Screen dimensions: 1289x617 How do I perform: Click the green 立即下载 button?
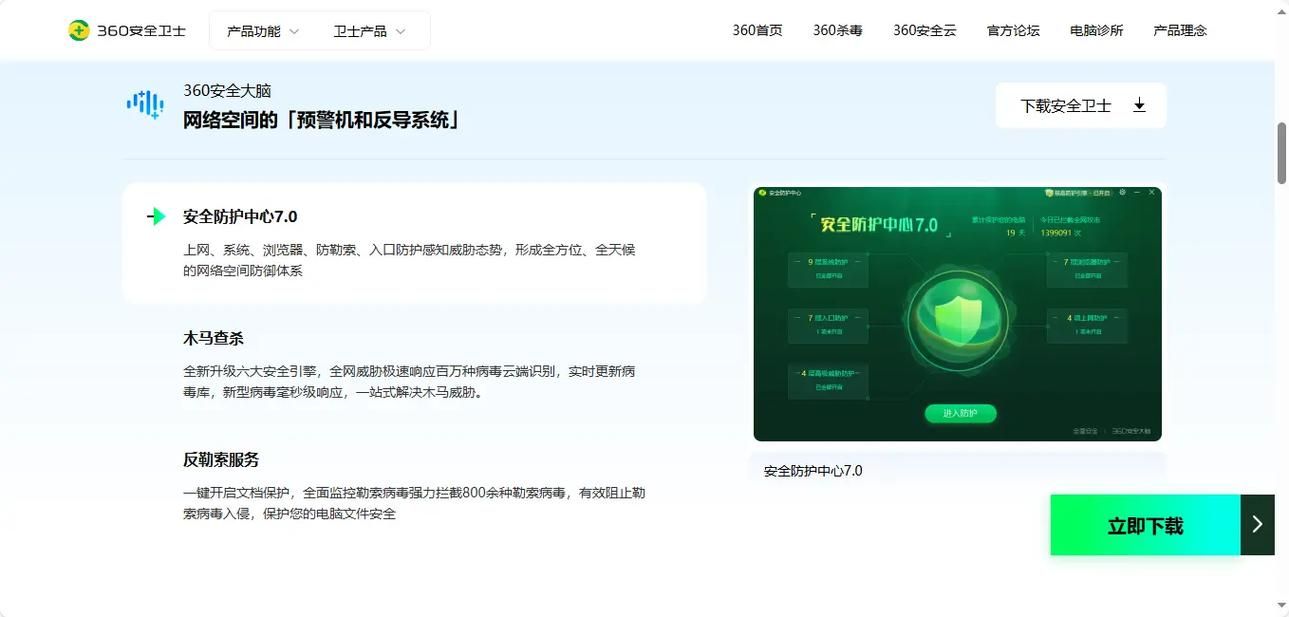click(x=1145, y=525)
